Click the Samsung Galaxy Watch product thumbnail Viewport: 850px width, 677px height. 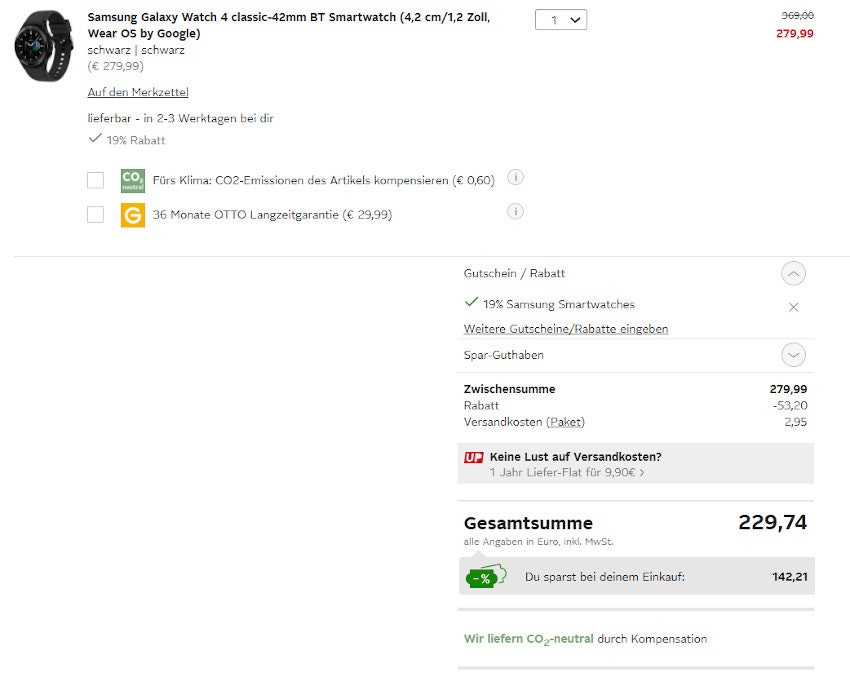coord(44,46)
